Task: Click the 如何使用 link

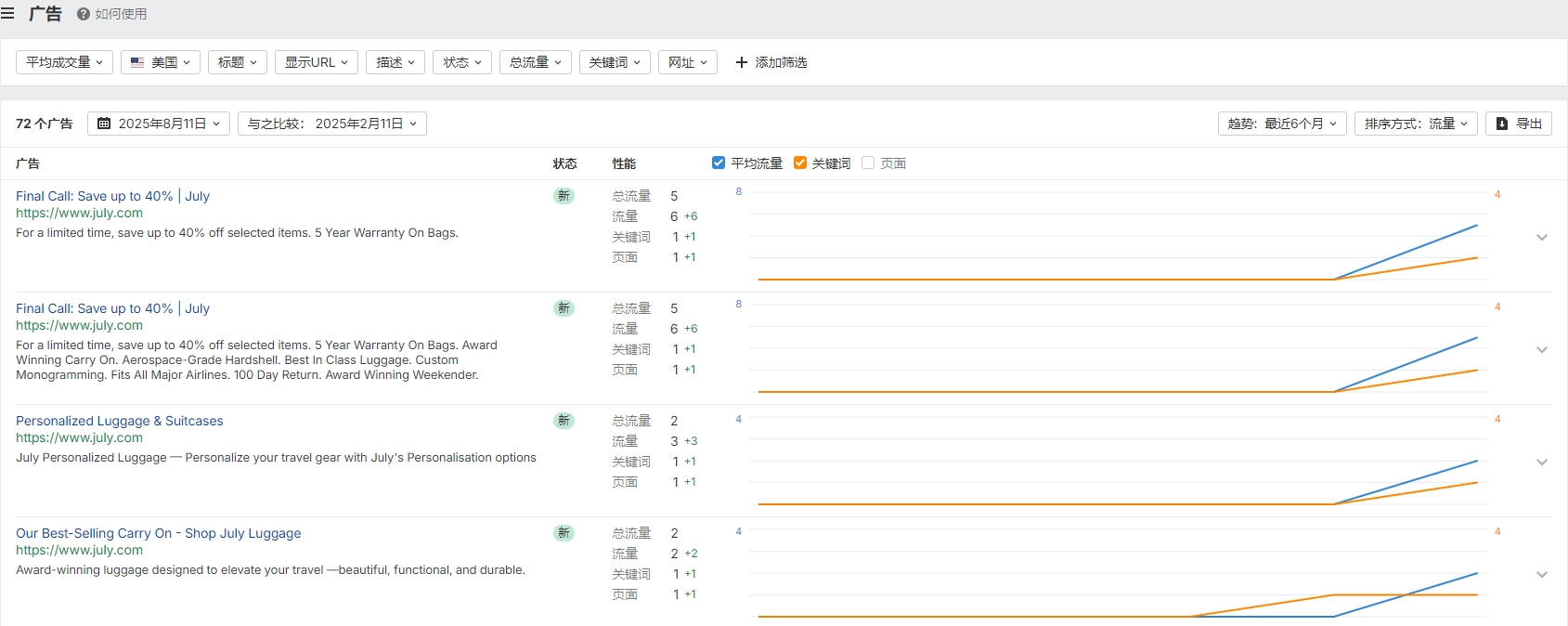Action: [121, 14]
